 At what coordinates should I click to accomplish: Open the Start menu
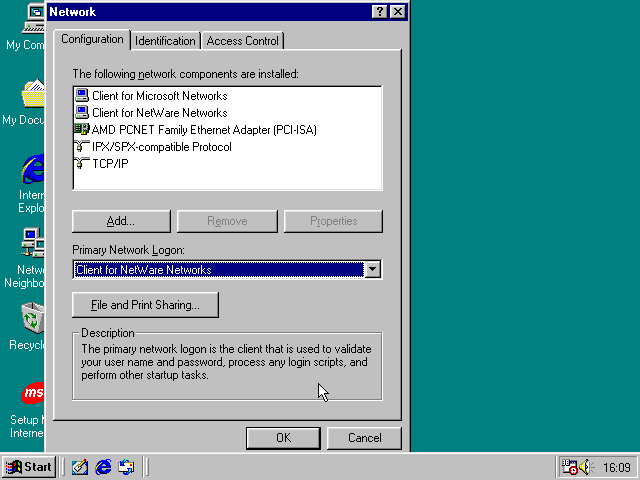tap(29, 467)
